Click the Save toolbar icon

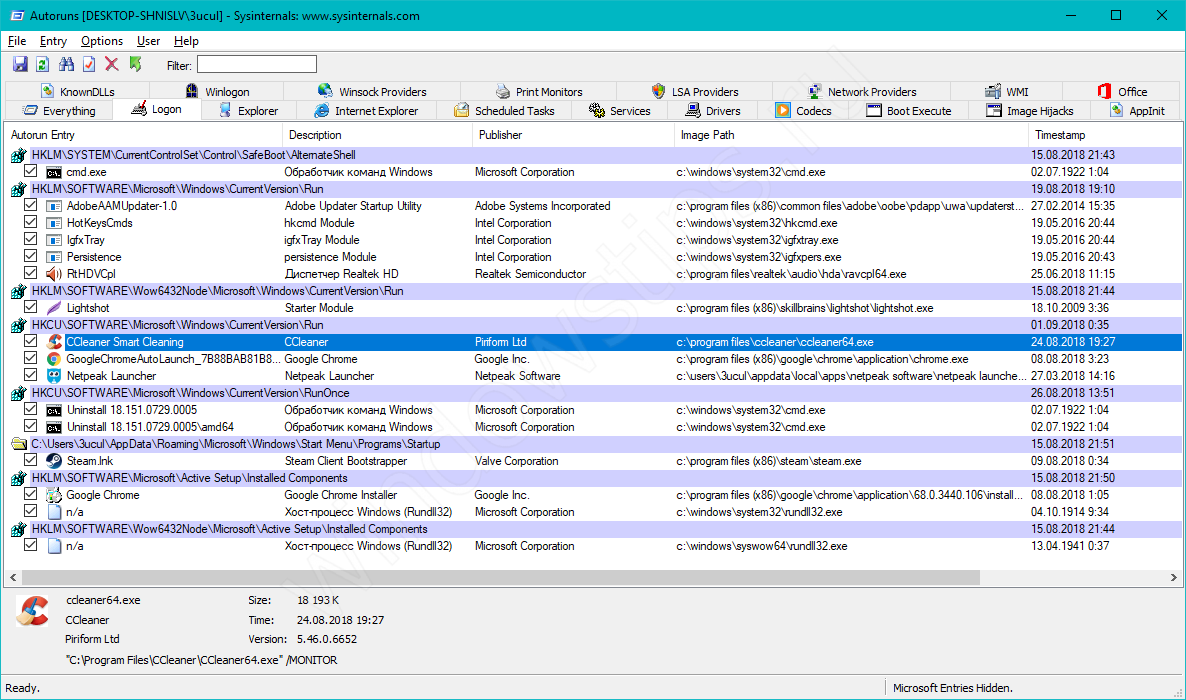tap(20, 65)
